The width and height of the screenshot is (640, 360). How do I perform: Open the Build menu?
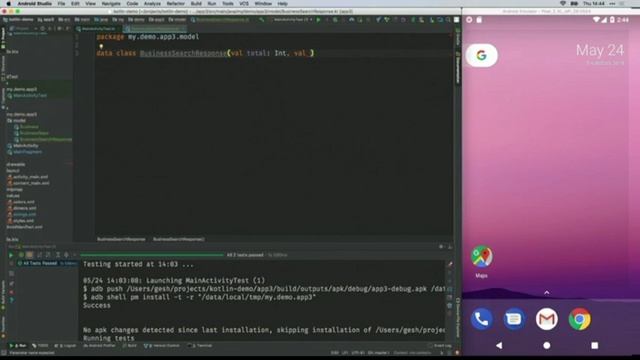[x=196, y=3]
